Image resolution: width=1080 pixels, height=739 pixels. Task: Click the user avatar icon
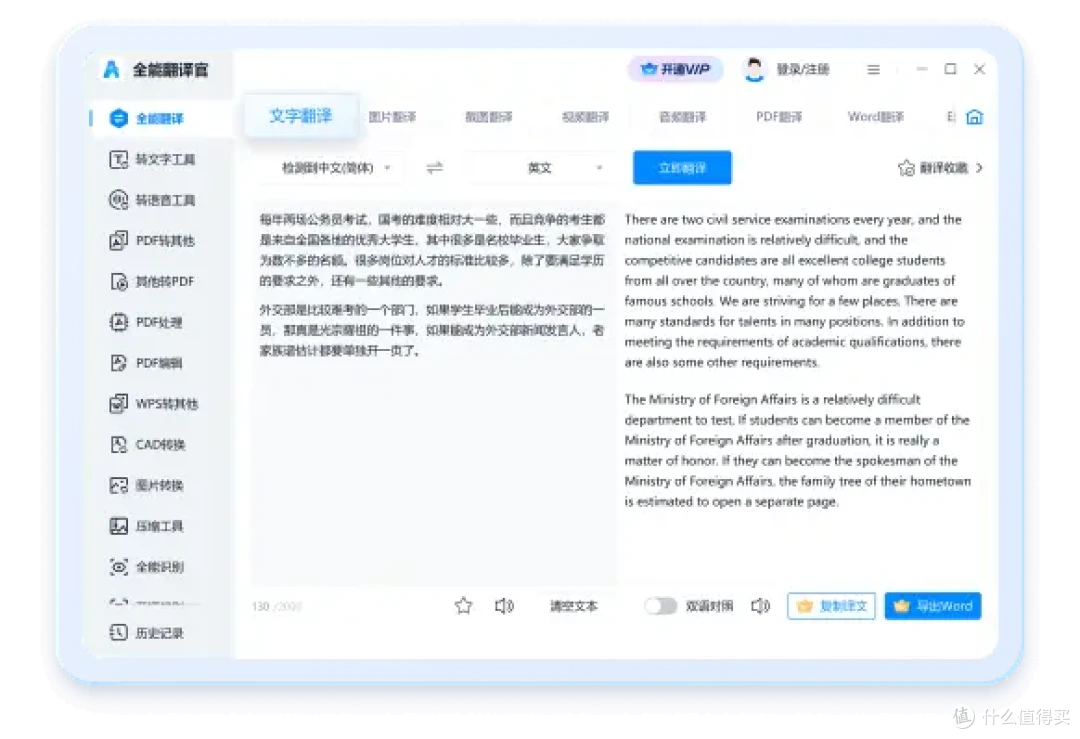pyautogui.click(x=755, y=70)
